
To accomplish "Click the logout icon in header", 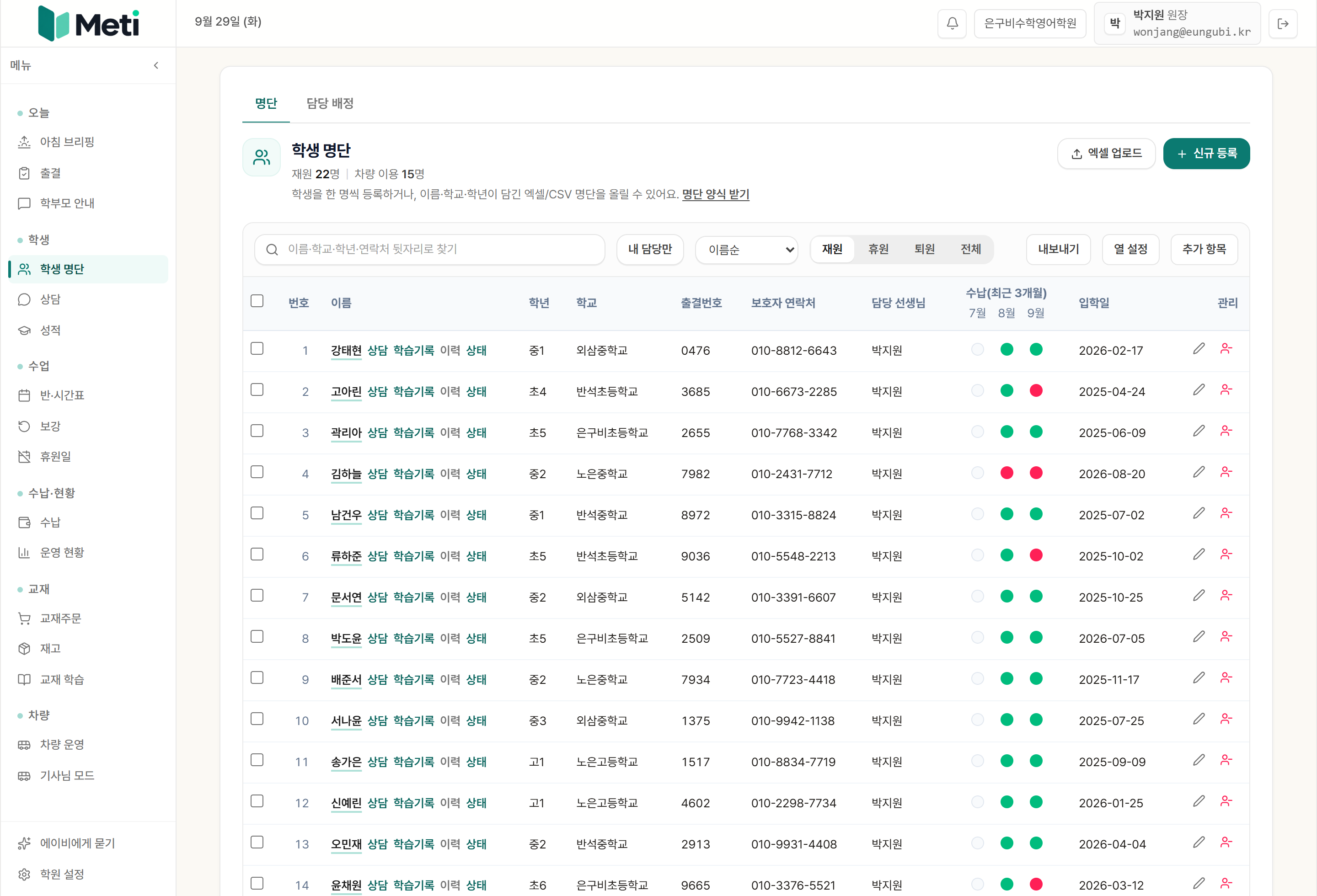I will coord(1283,23).
